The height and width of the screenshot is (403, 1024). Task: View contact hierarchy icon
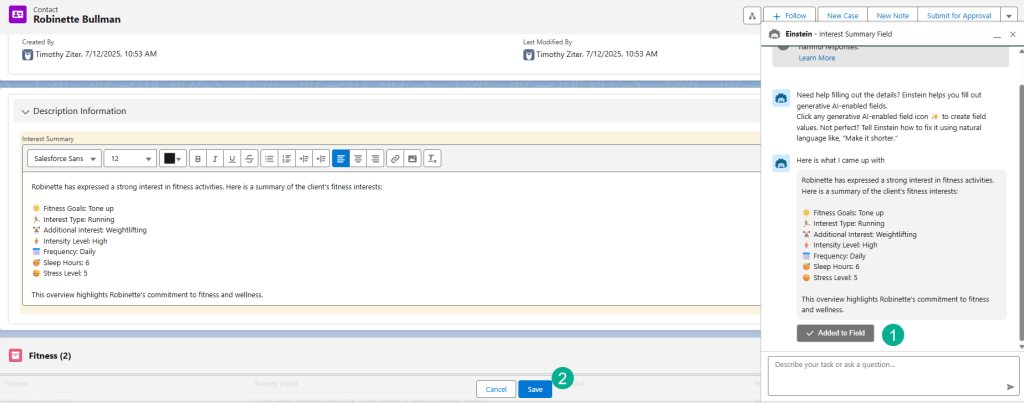752,16
